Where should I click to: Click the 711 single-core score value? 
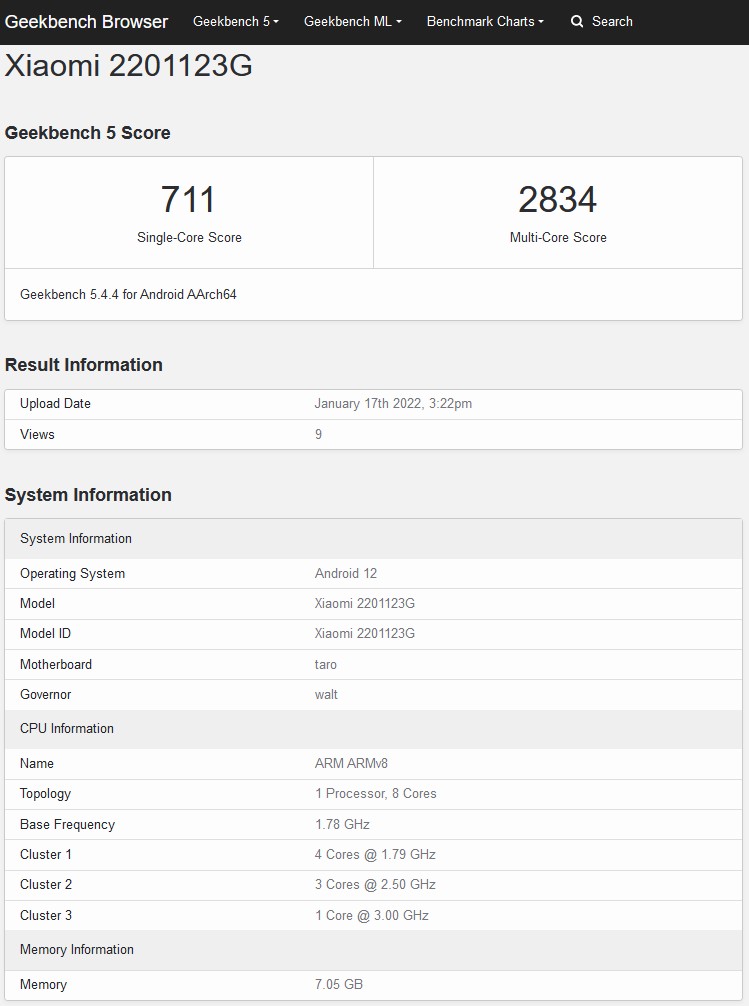pyautogui.click(x=188, y=199)
